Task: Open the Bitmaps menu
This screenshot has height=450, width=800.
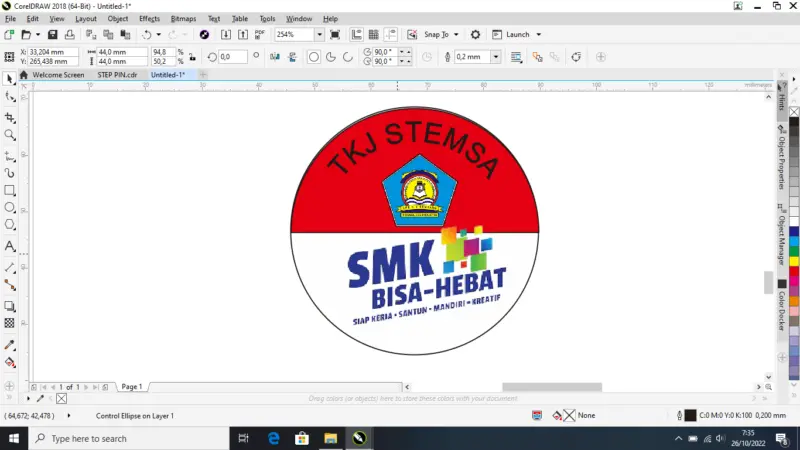Action: pos(183,19)
